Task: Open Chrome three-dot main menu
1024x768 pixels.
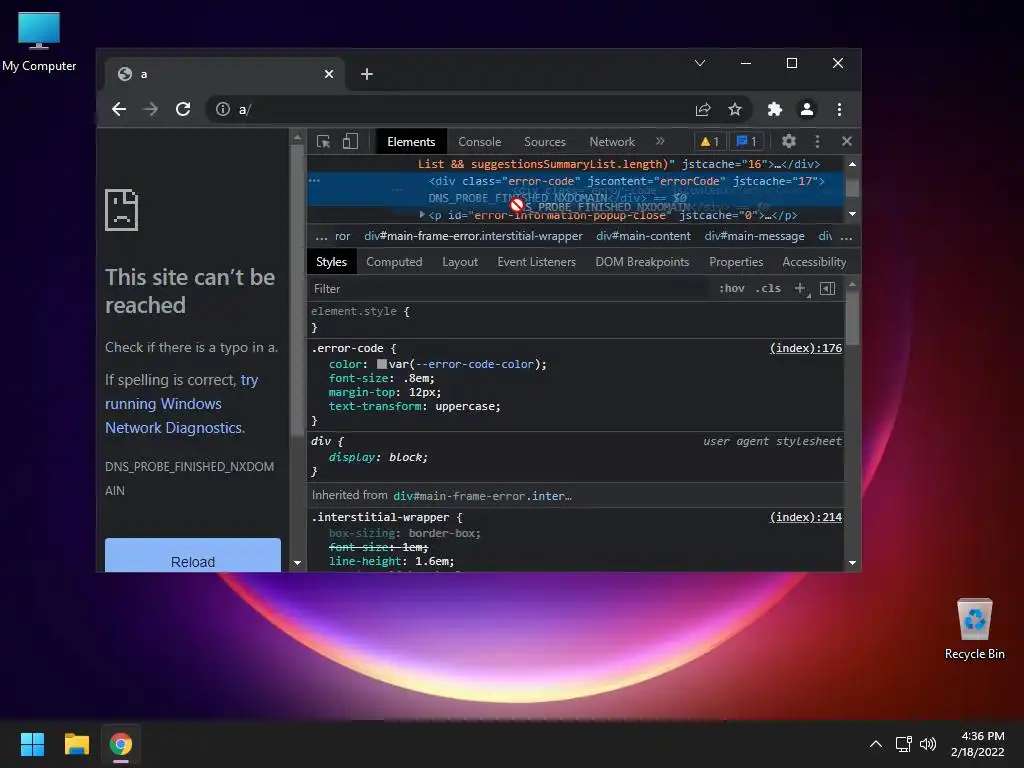Action: coord(839,109)
